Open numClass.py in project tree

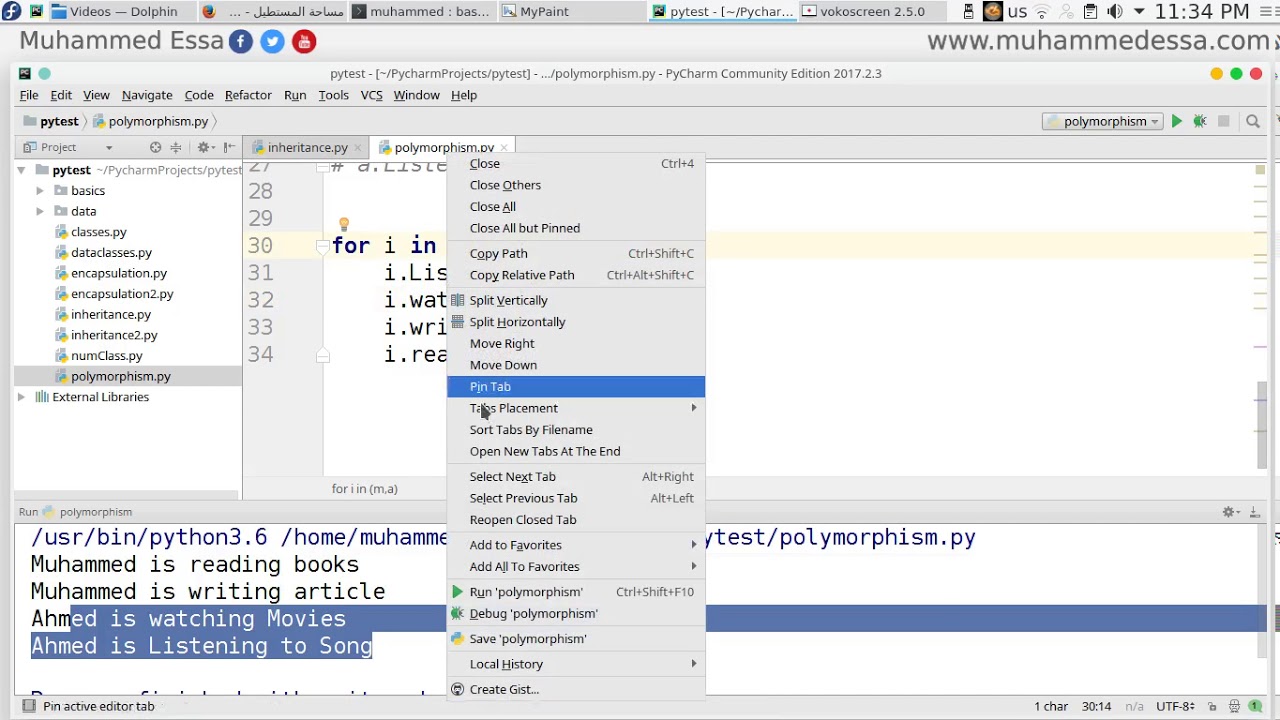coord(106,356)
